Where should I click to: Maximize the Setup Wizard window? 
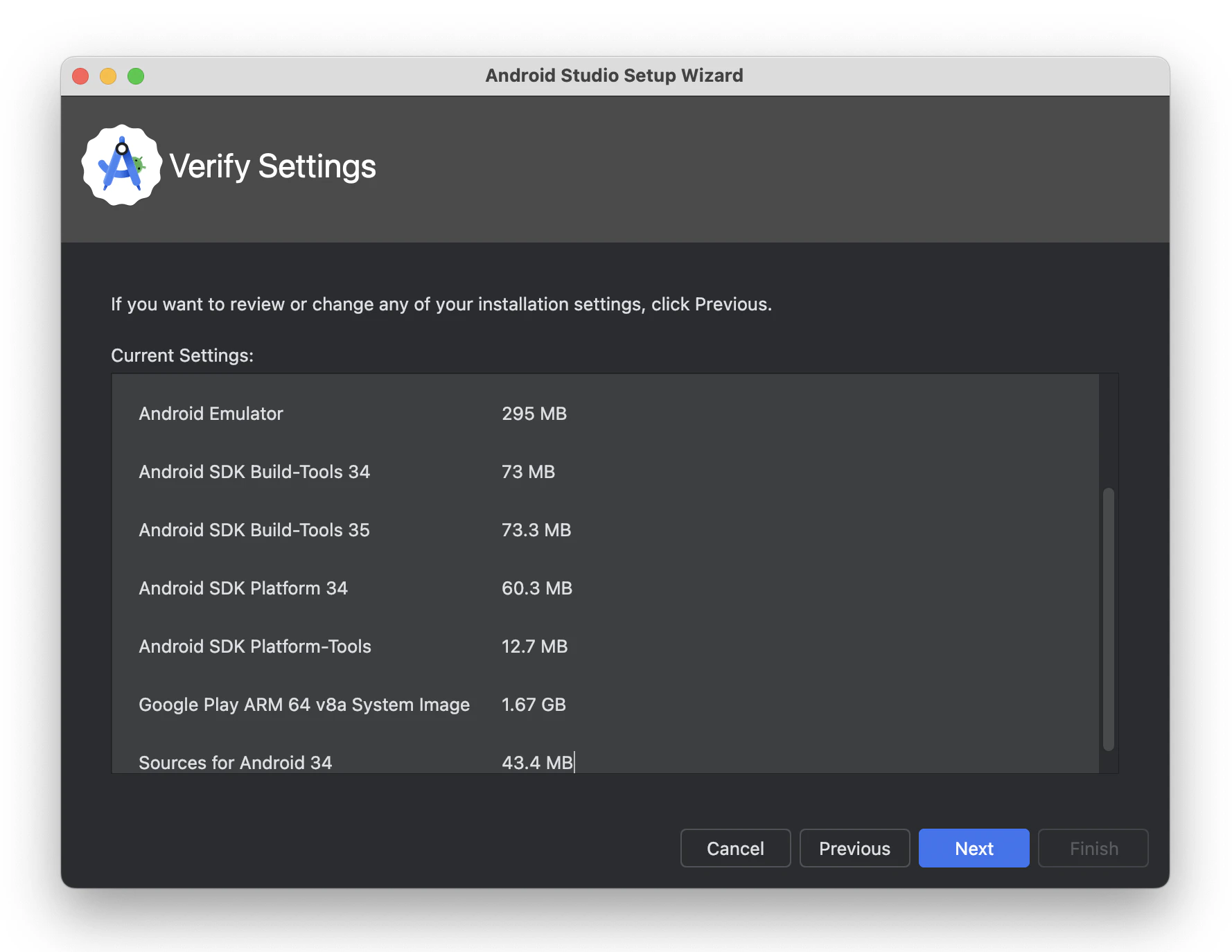[136, 76]
